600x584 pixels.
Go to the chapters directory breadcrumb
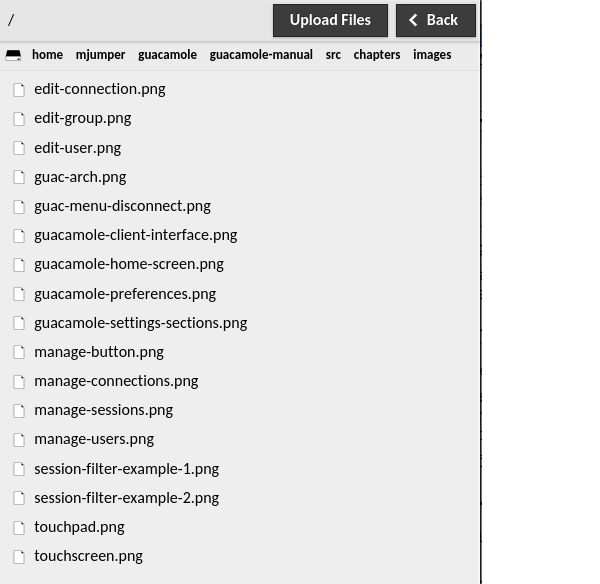377,55
